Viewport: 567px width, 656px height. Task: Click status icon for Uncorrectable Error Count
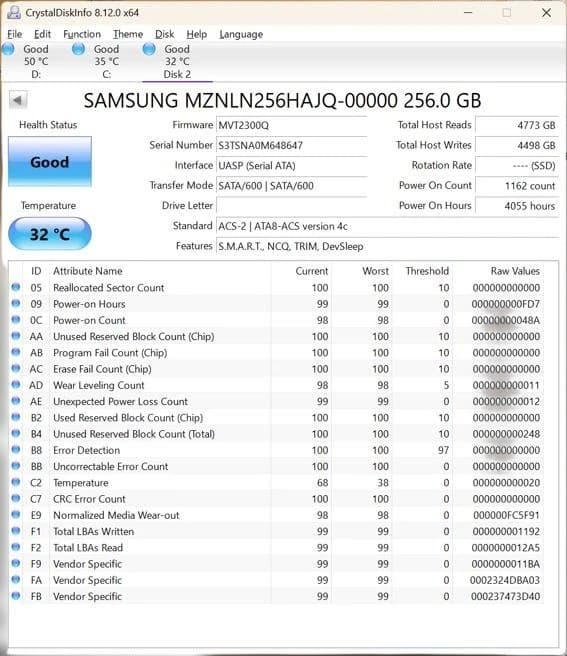coord(15,466)
